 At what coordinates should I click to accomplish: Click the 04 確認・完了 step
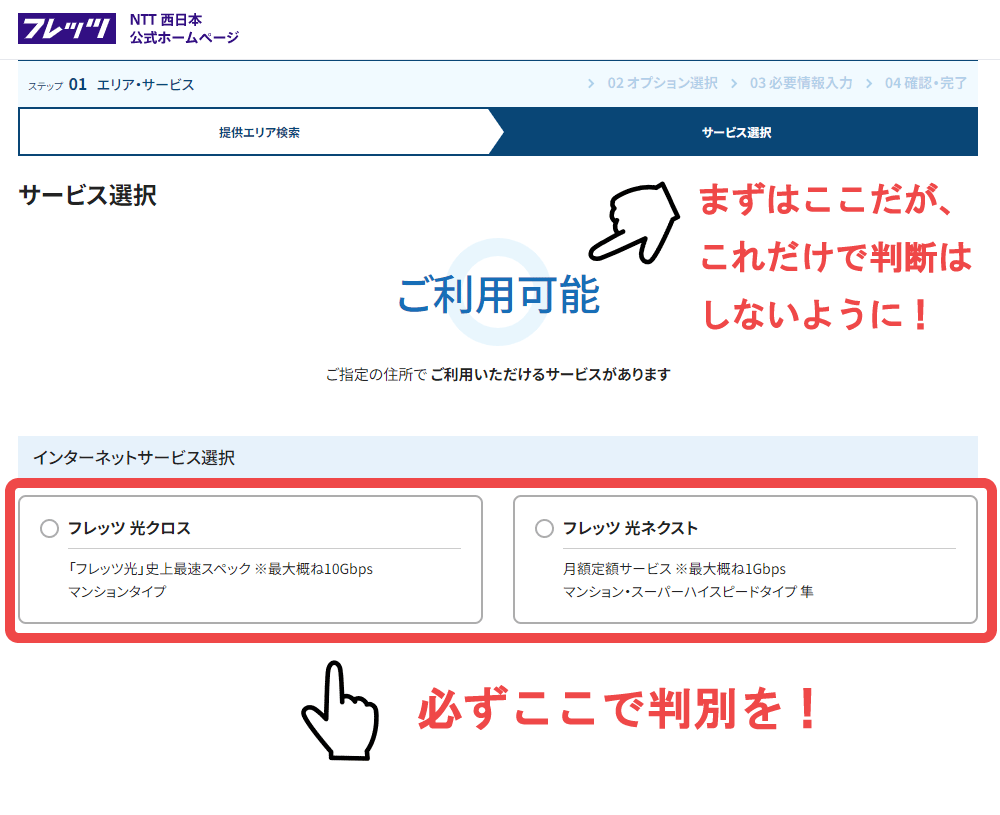click(x=926, y=83)
